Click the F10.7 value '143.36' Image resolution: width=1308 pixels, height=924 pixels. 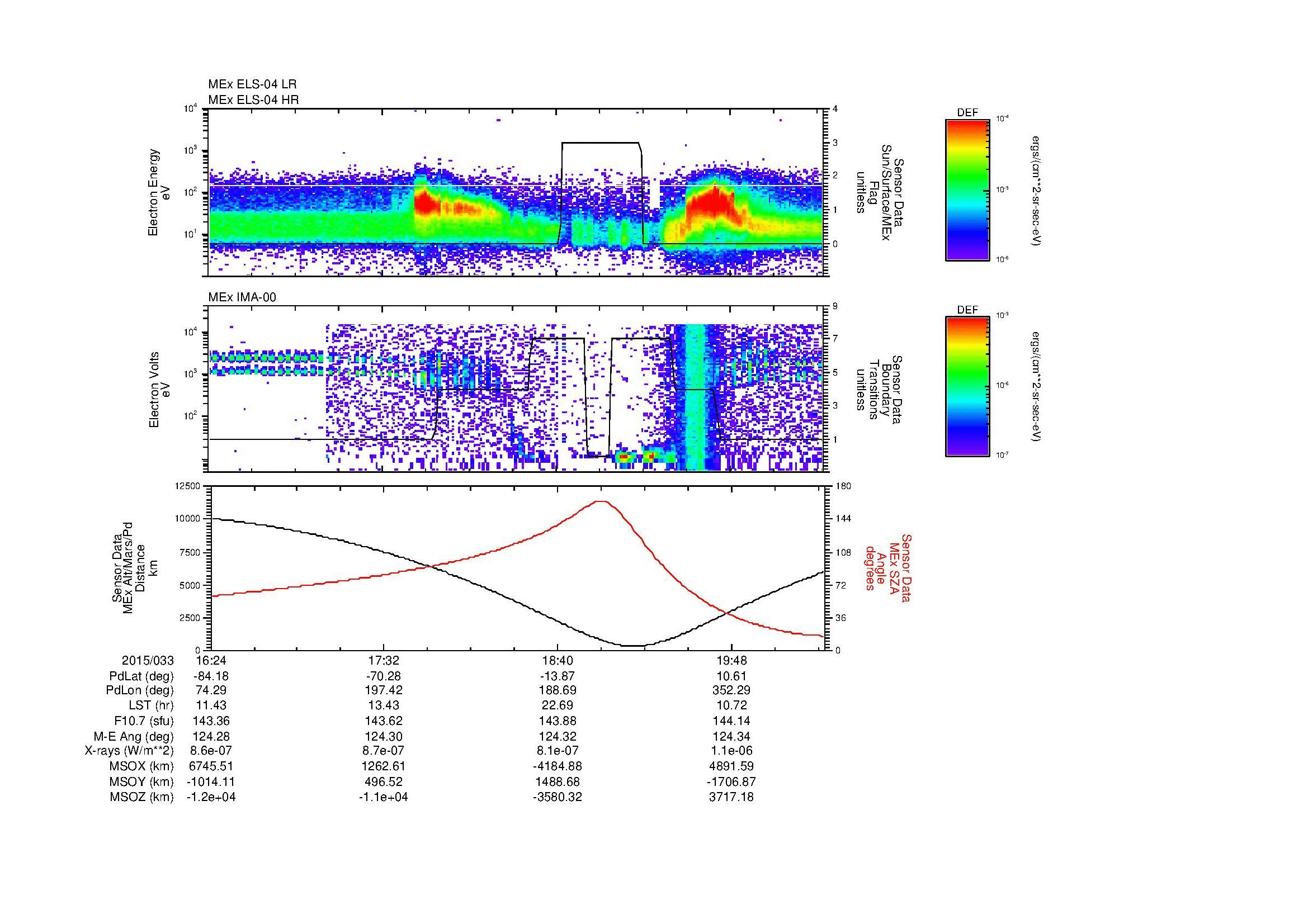211,721
